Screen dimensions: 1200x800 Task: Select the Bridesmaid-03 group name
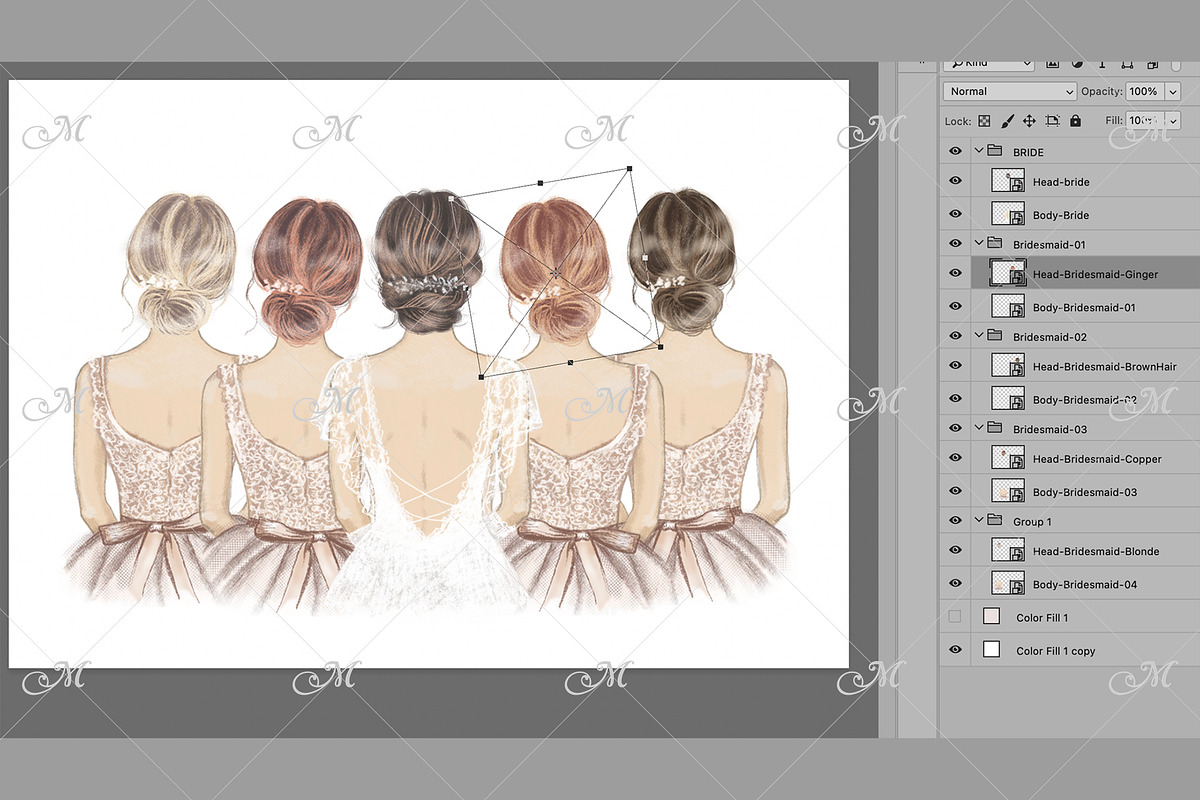point(1050,429)
